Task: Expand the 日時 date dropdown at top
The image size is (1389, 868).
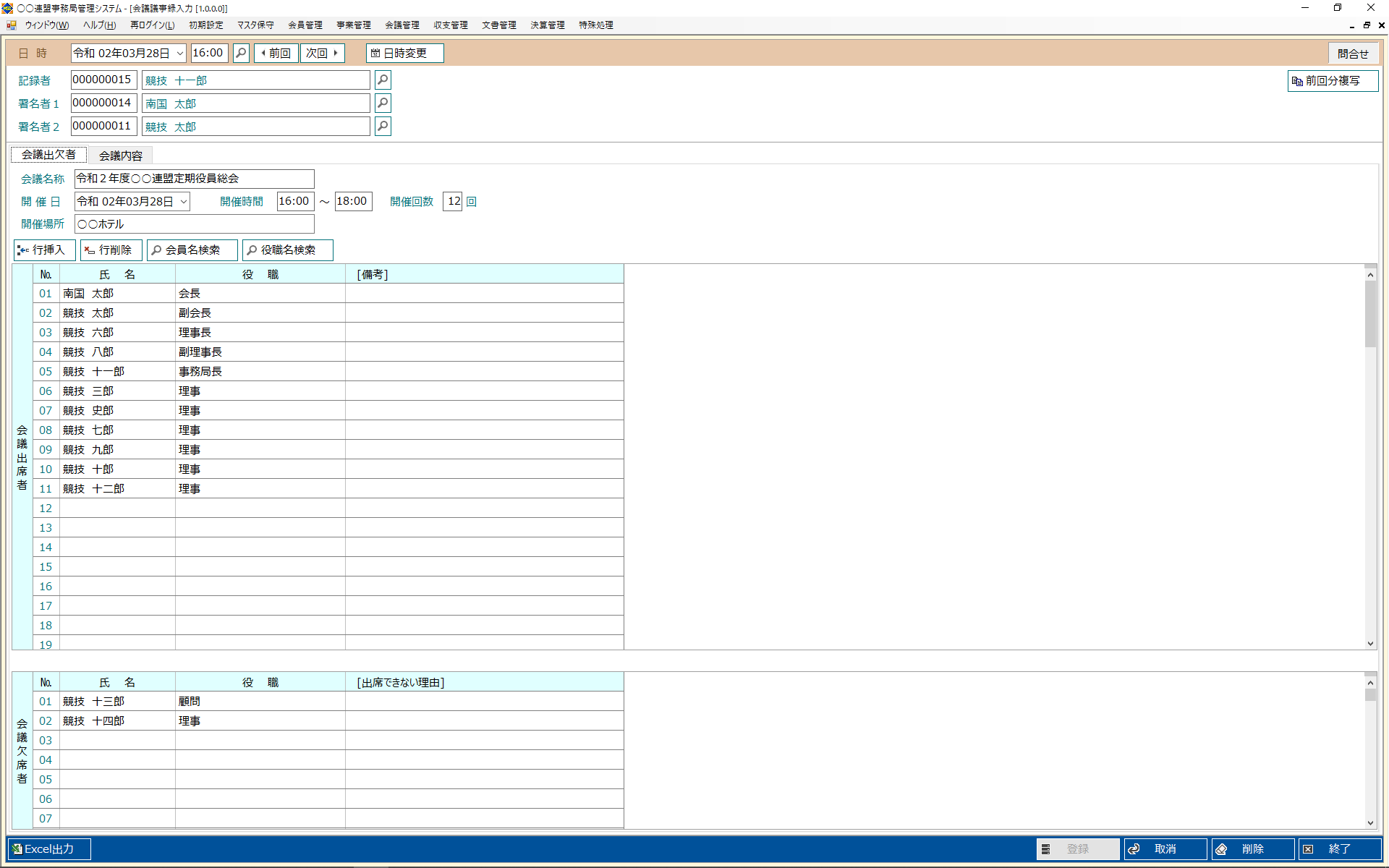Action: [179, 54]
